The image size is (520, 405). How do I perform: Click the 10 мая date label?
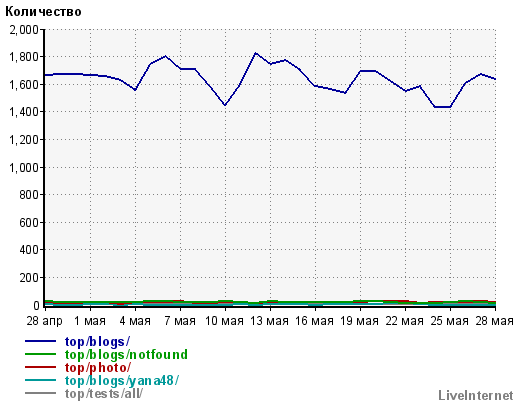[224, 321]
